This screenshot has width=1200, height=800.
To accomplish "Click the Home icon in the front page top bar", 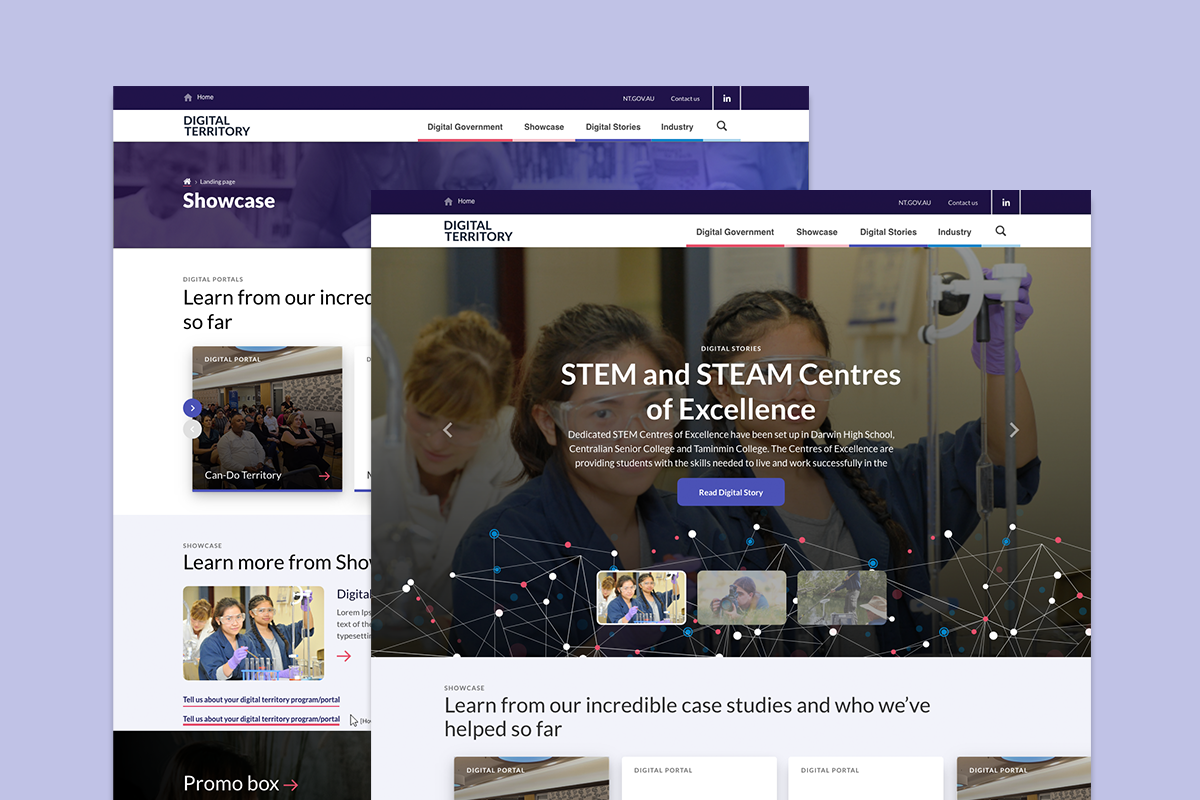I will click(450, 202).
